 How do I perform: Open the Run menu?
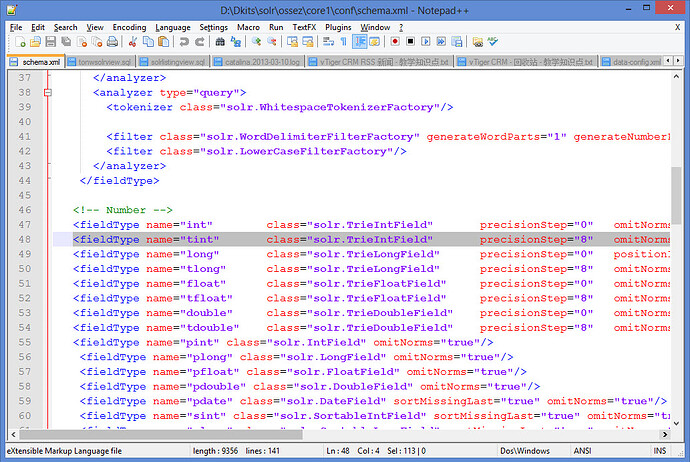pos(276,27)
